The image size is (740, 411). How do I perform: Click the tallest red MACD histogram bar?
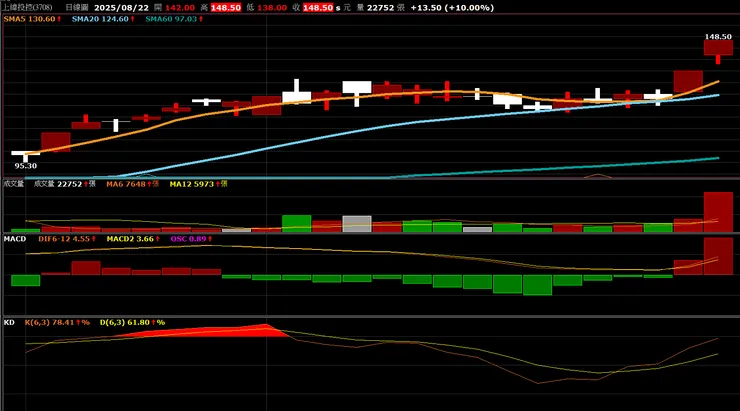coord(718,256)
